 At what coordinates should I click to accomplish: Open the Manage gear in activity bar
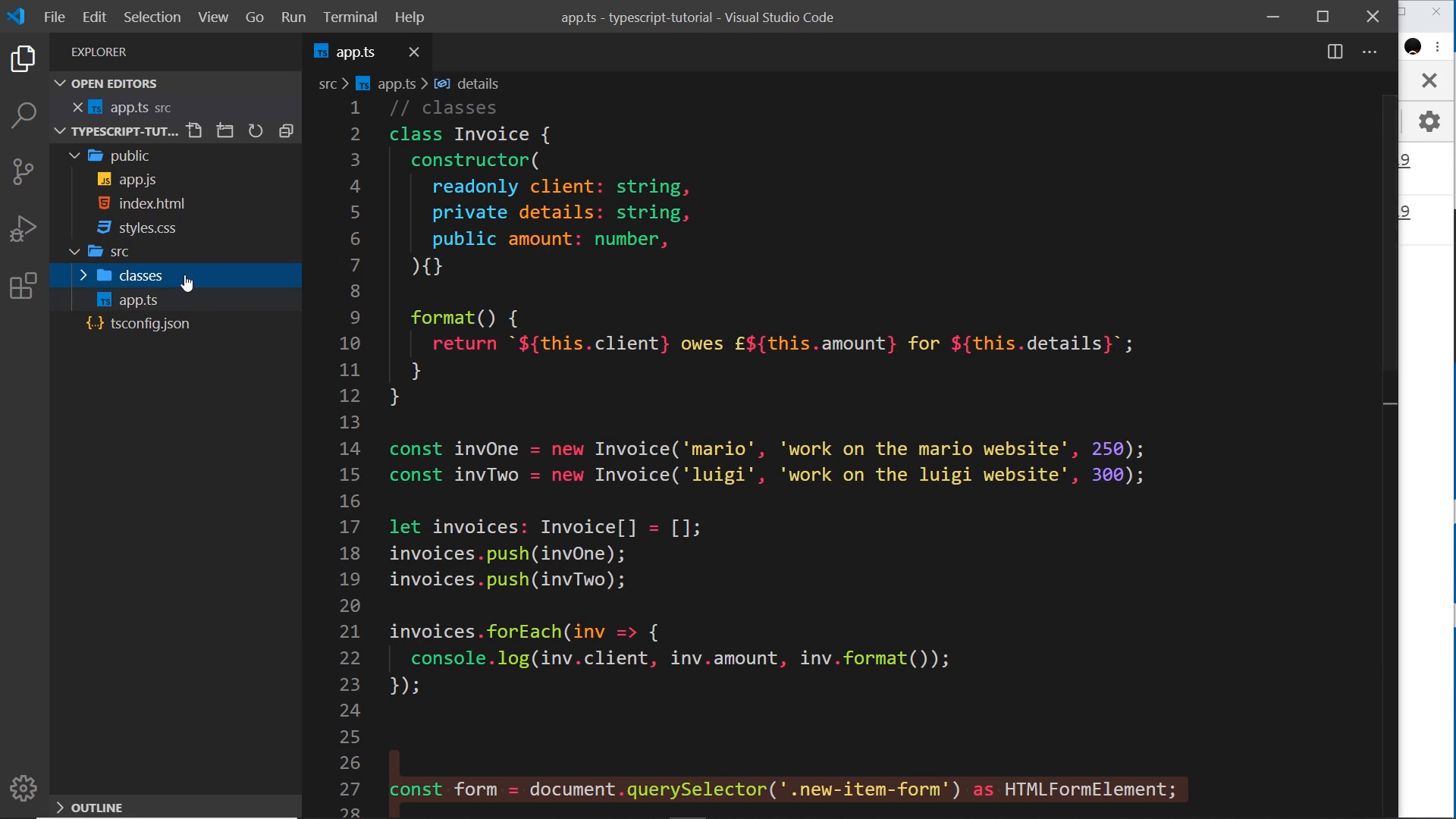24,789
